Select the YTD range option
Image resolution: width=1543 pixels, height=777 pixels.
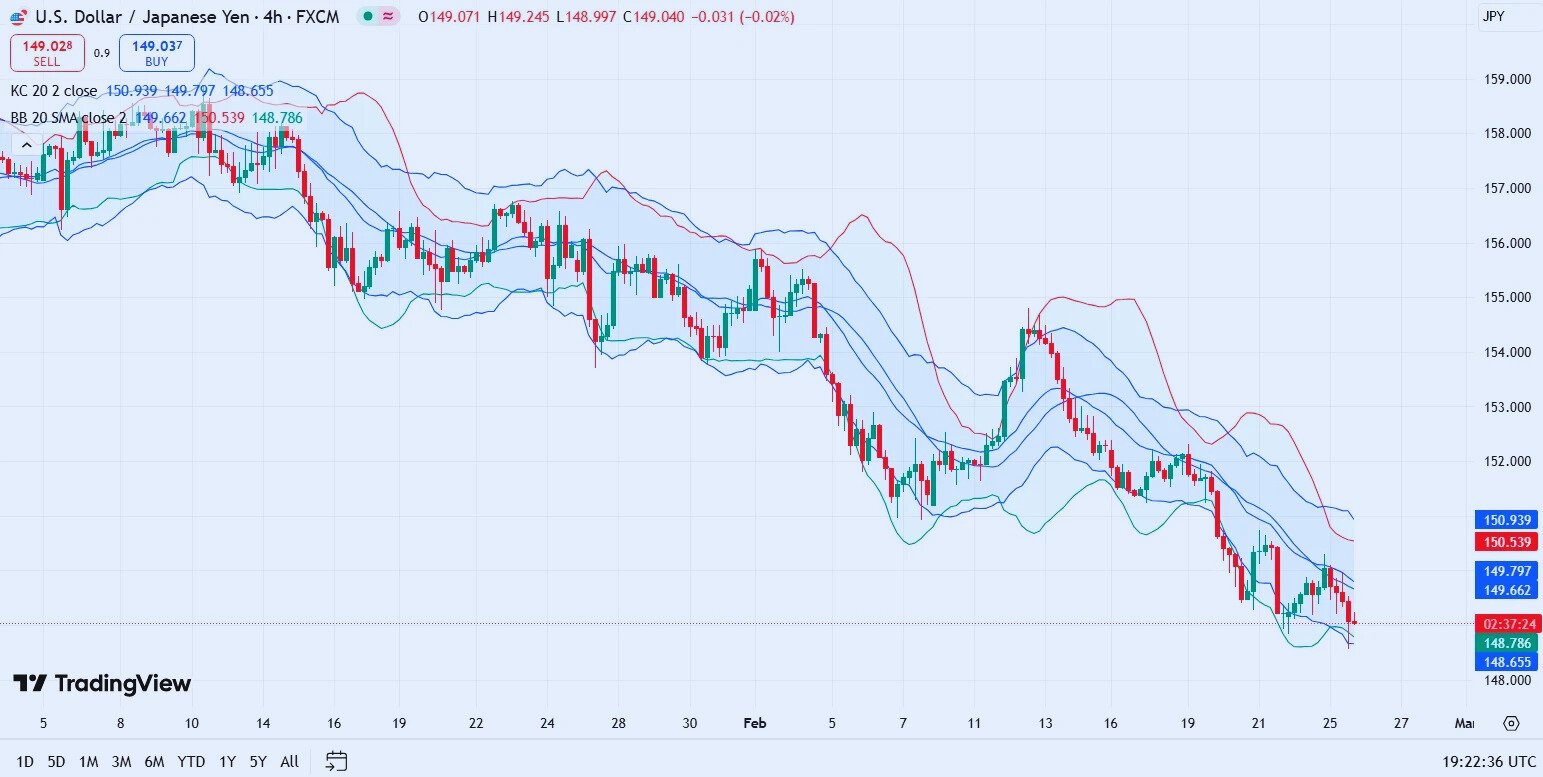(x=191, y=761)
